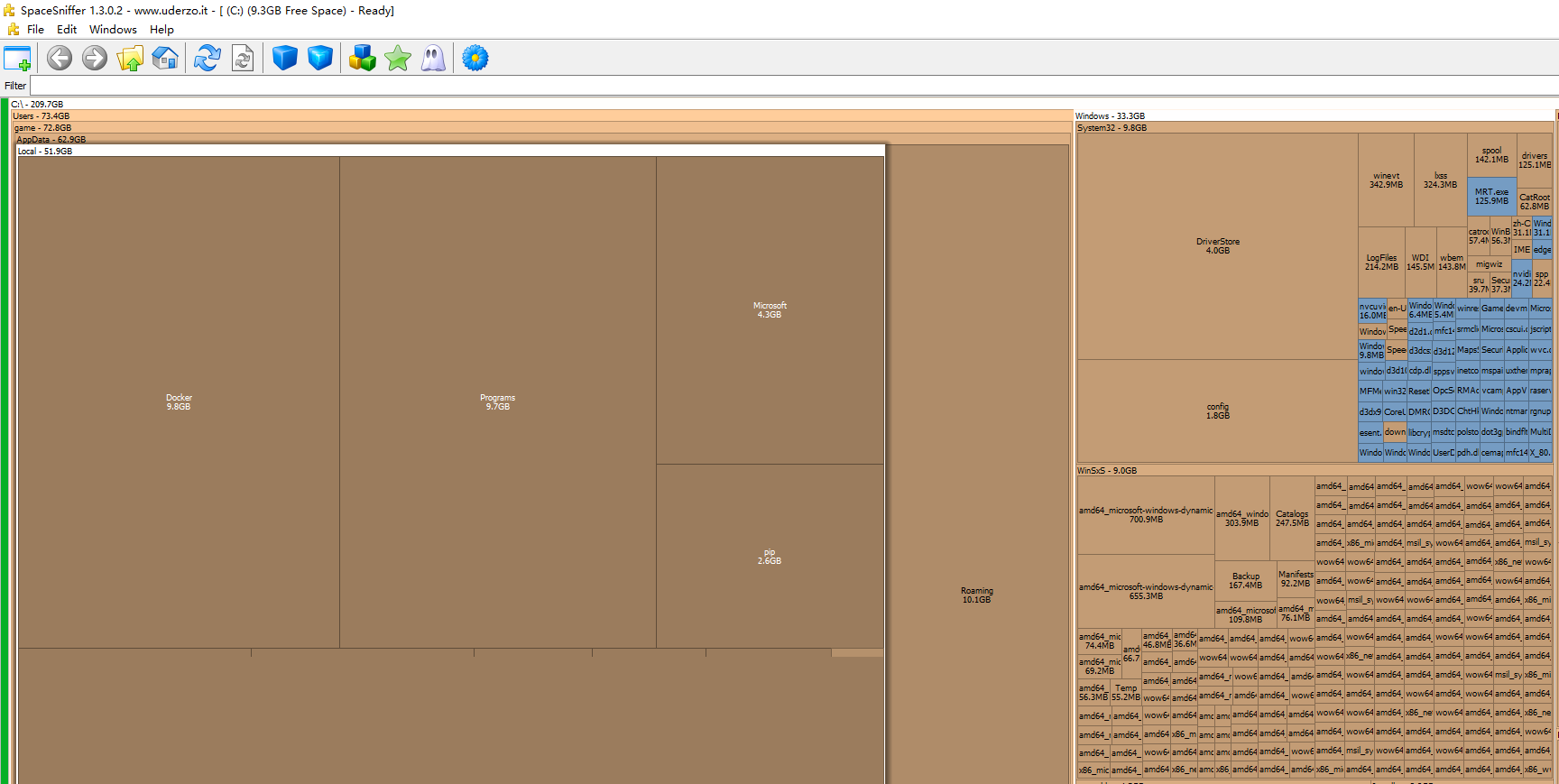Open the Help menu
Viewport: 1559px width, 784px height.
click(161, 30)
